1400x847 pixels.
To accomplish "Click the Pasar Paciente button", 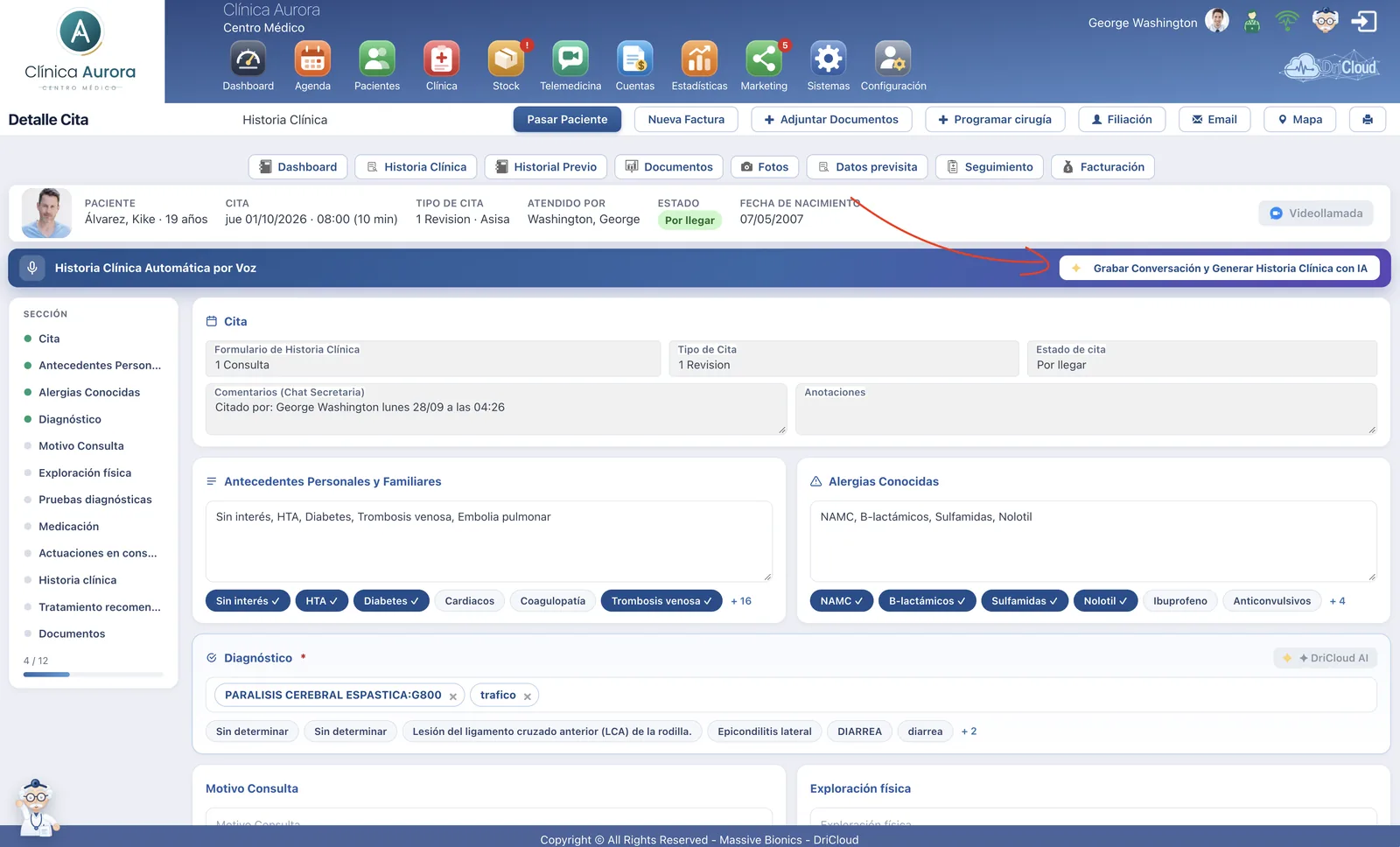I will coord(567,119).
